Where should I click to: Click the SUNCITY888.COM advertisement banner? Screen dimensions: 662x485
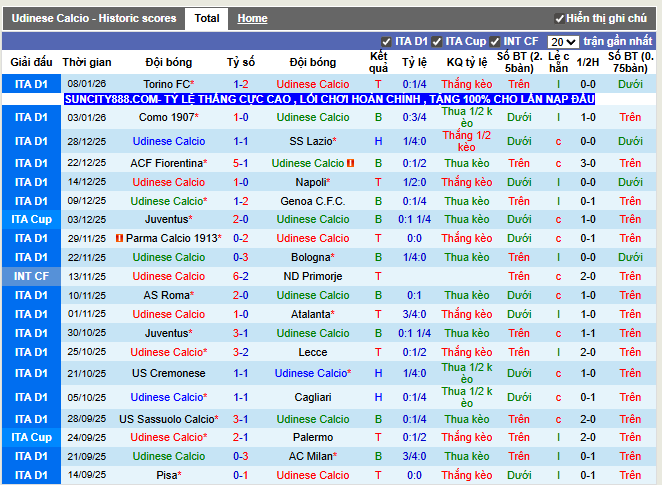coord(329,99)
